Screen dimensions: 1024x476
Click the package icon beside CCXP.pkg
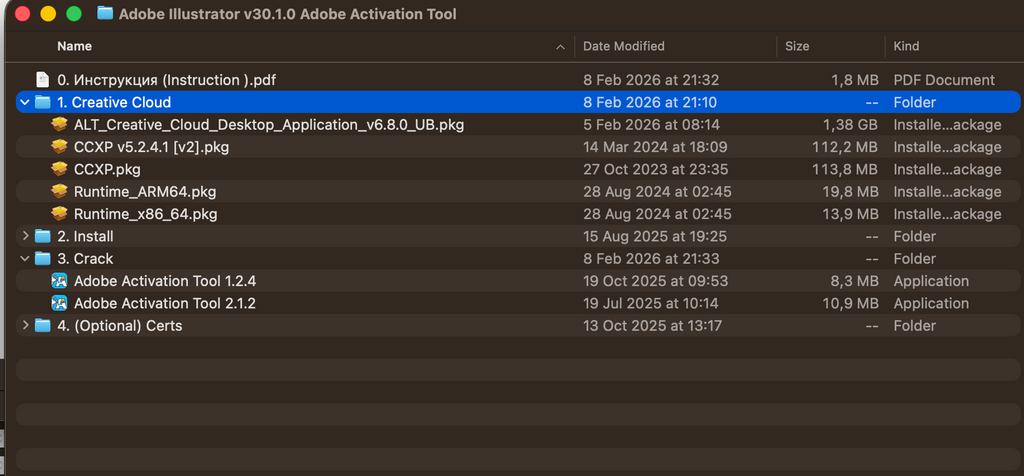(59, 169)
